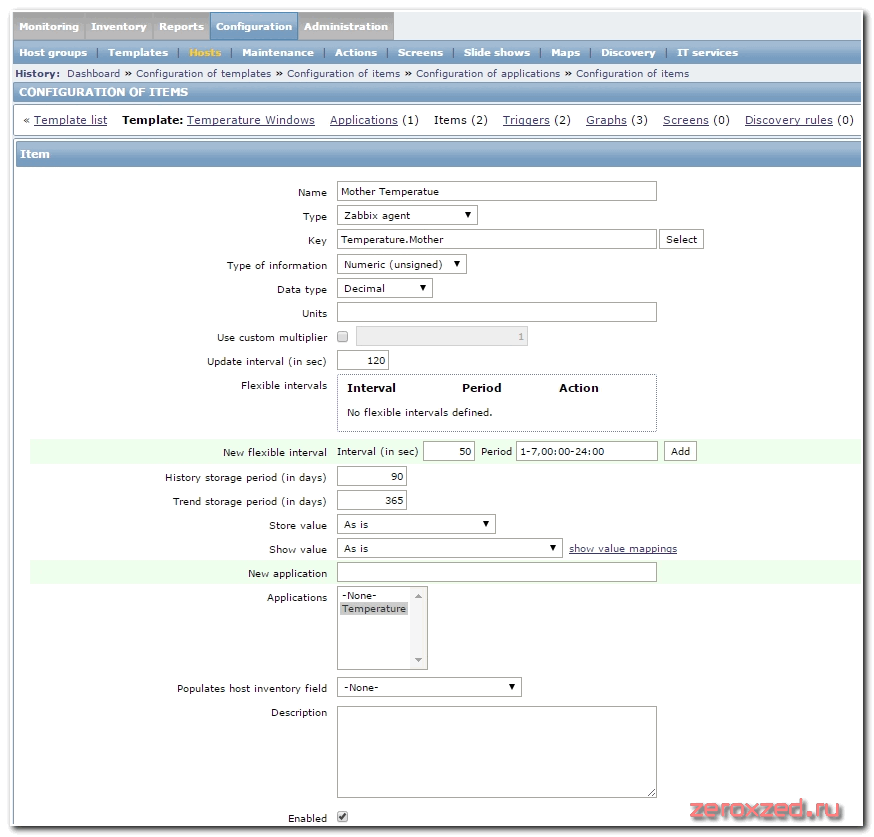
Task: Open the Type of information dropdown
Action: [402, 265]
